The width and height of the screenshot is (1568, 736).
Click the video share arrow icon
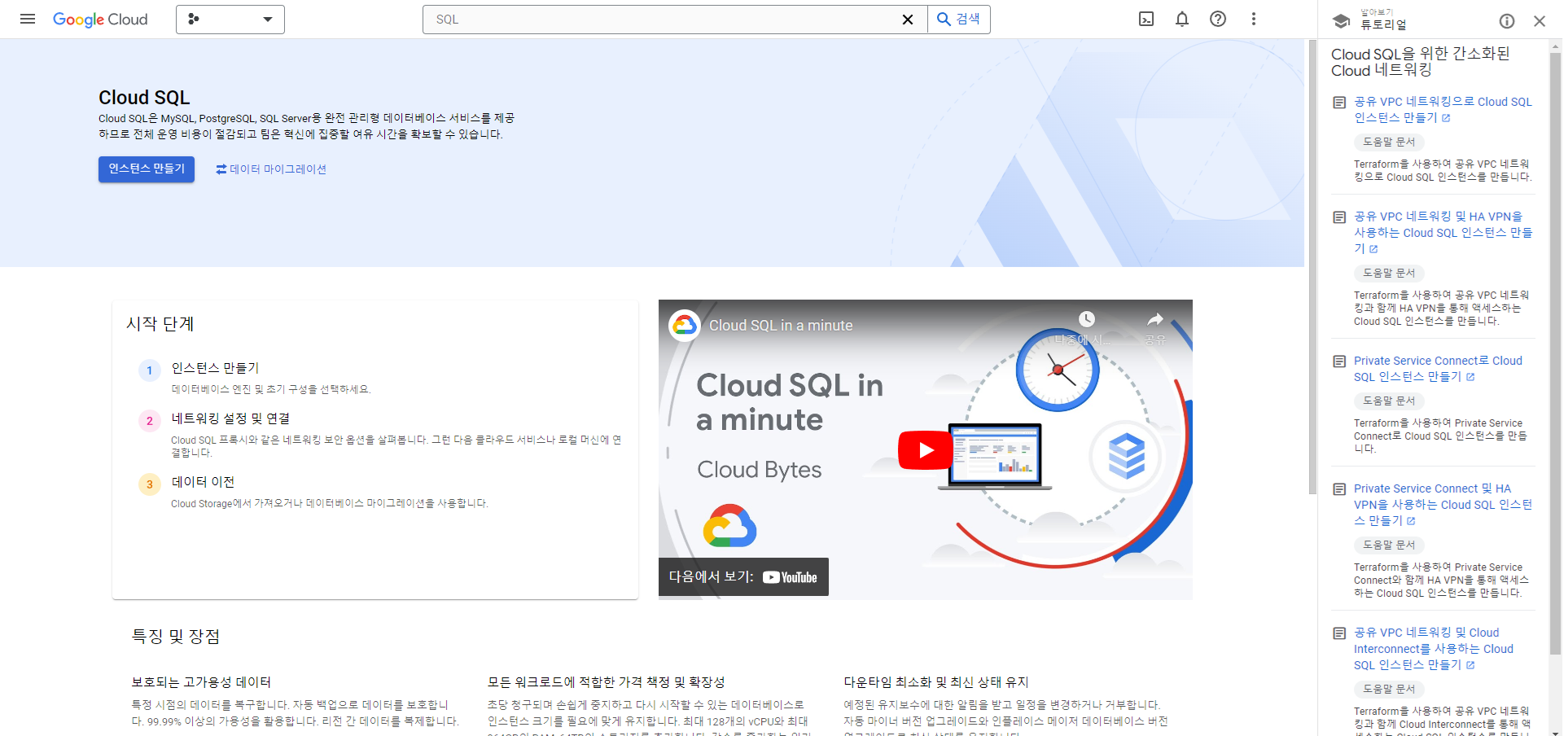click(x=1155, y=319)
